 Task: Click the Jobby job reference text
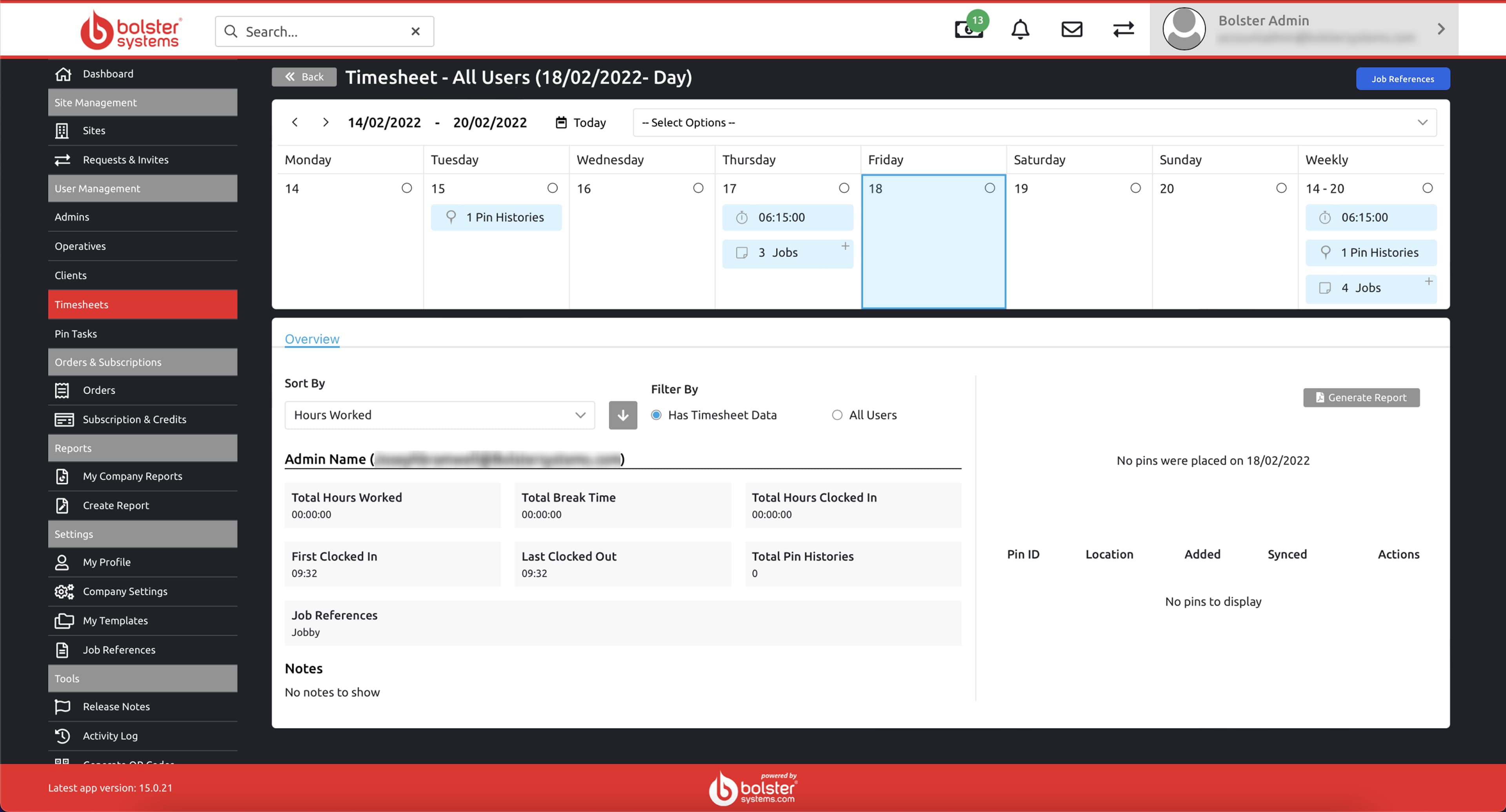(306, 632)
